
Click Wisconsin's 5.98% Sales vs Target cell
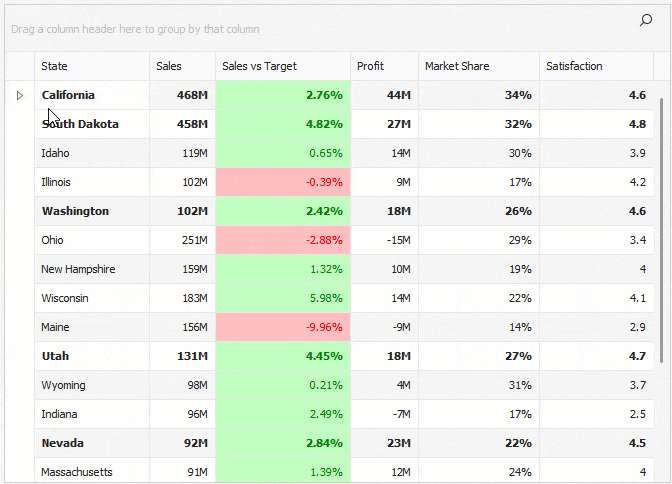pos(282,298)
